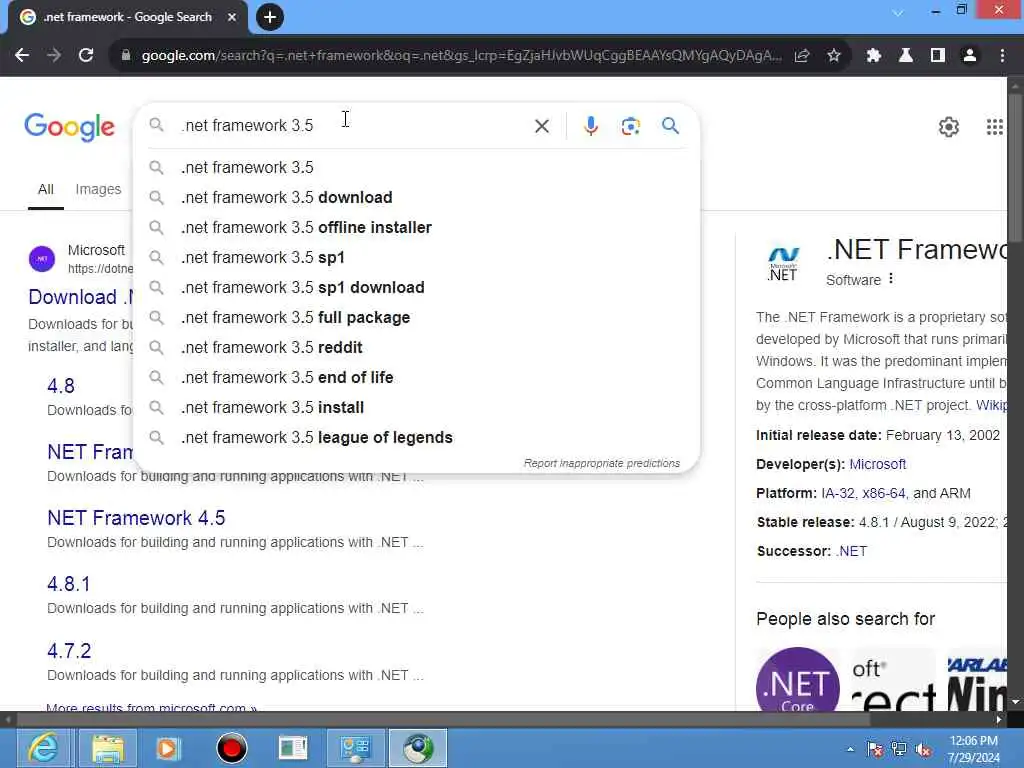1024x768 pixels.
Task: Open the '4.8.1' download link
Action: coord(69,584)
